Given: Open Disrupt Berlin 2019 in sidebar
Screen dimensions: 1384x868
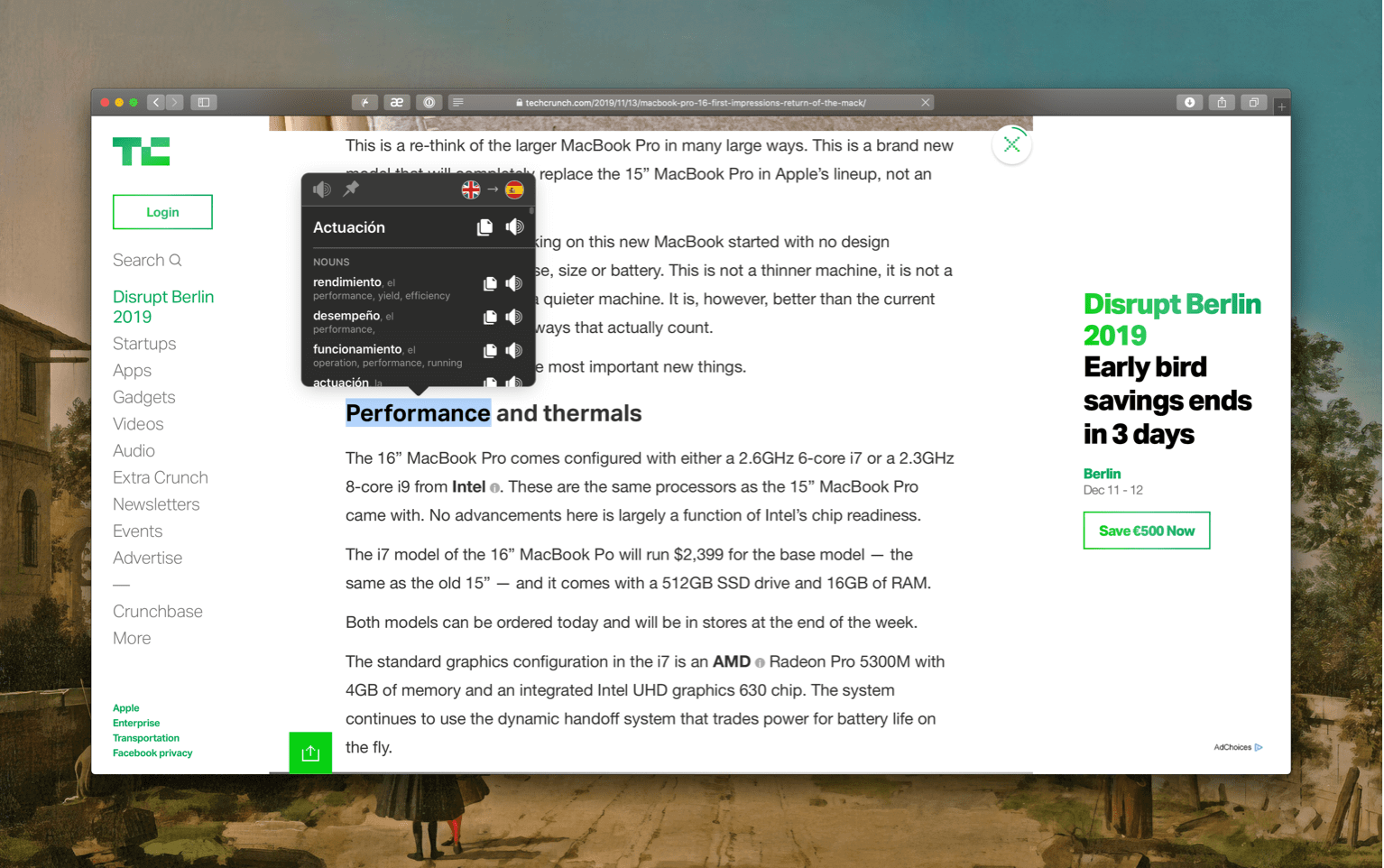Looking at the screenshot, I should click(x=163, y=307).
